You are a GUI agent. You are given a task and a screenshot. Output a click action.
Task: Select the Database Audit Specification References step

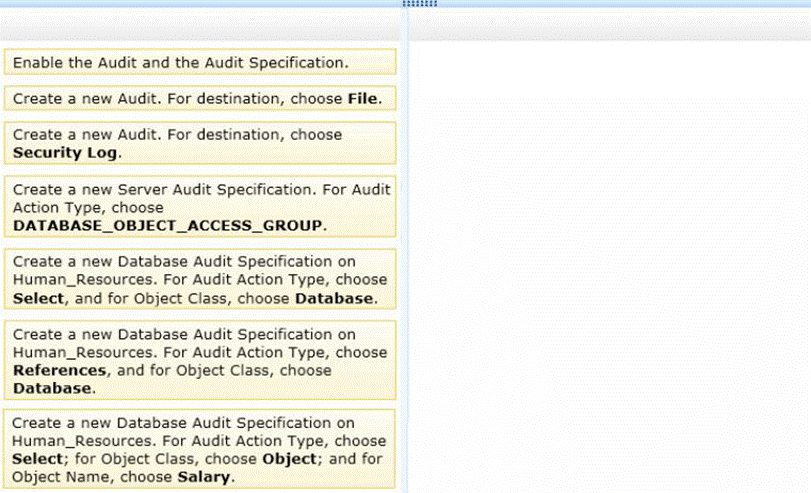click(x=200, y=360)
